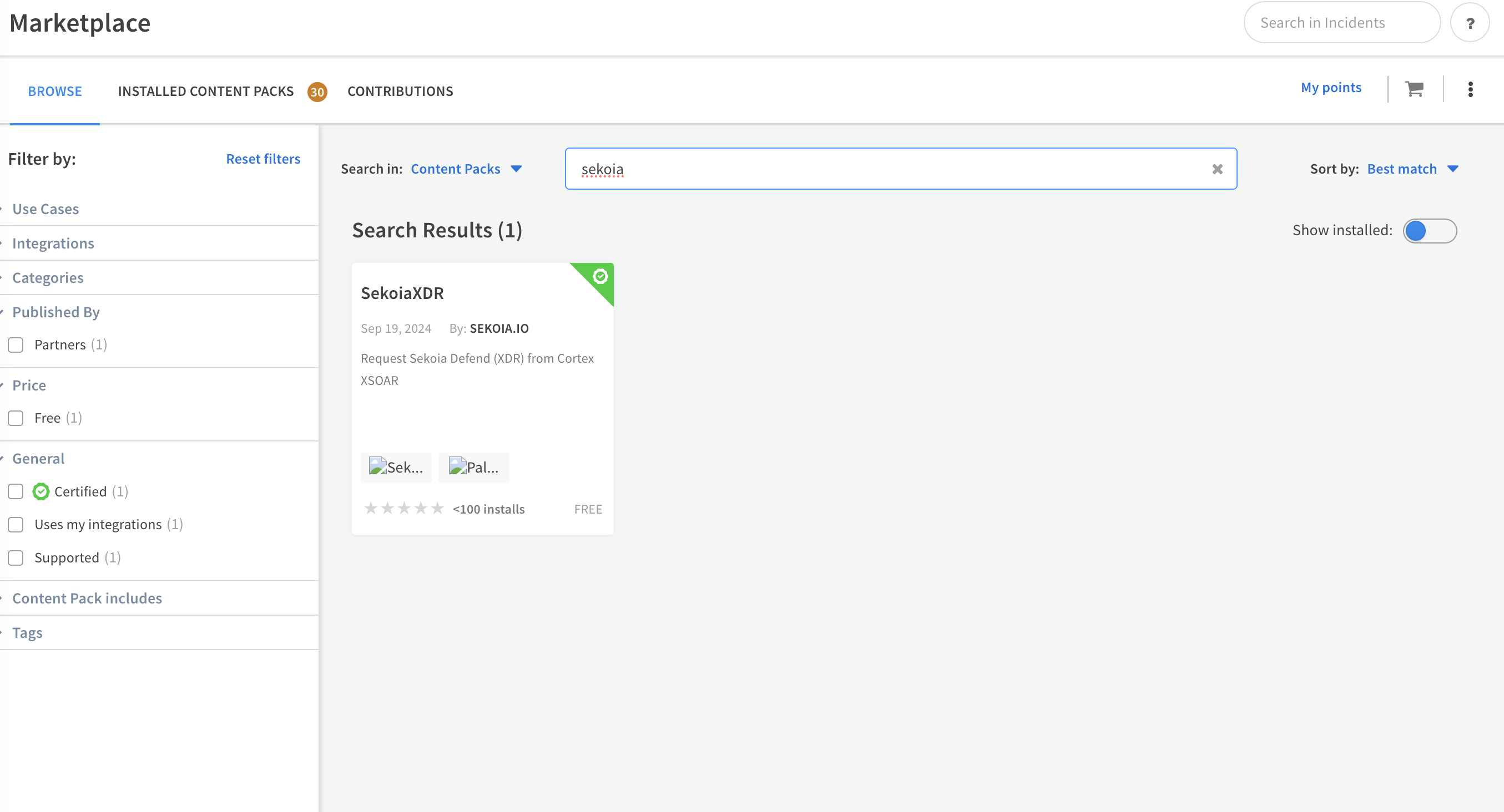Clear the sekoia search query
Viewport: 1504px width, 812px height.
pyautogui.click(x=1217, y=169)
